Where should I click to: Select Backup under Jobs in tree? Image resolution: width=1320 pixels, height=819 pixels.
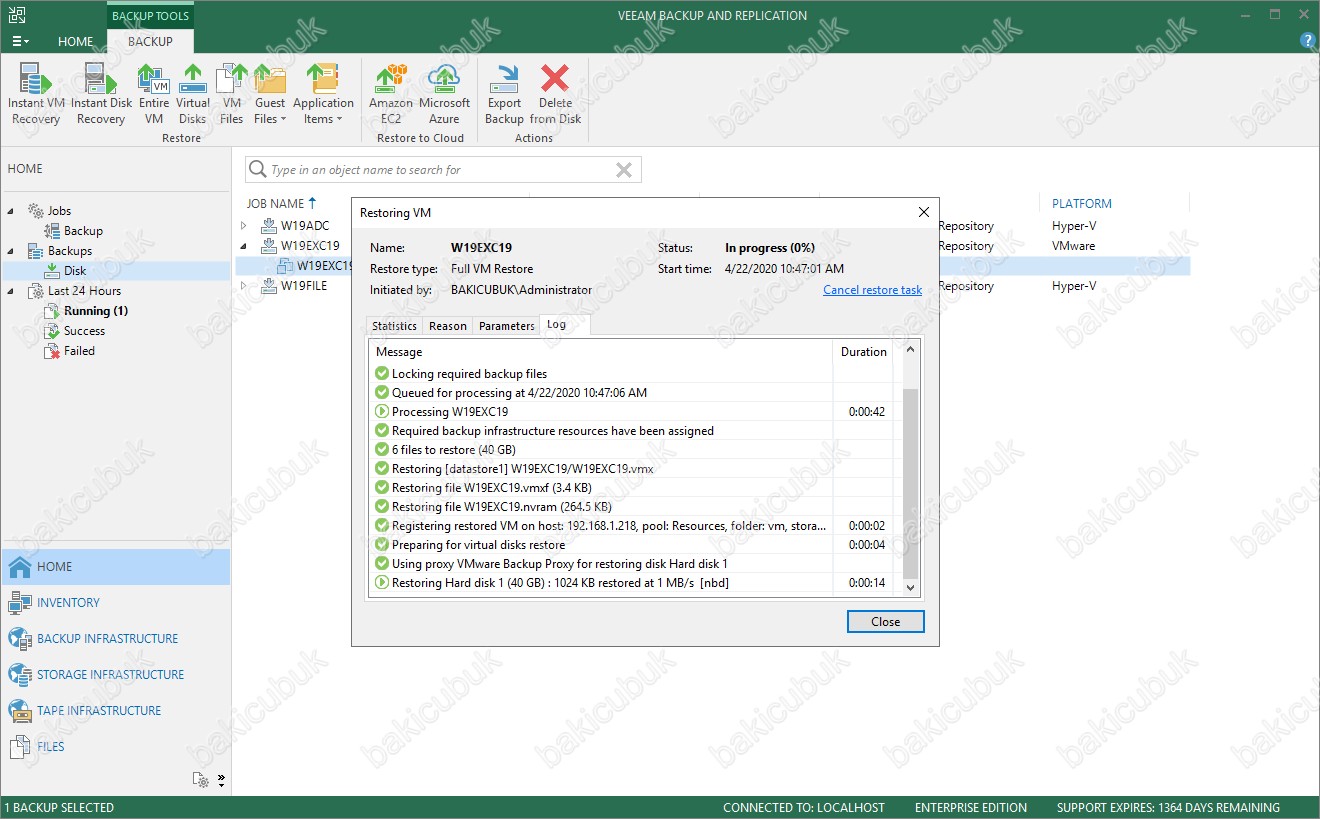pyautogui.click(x=83, y=231)
